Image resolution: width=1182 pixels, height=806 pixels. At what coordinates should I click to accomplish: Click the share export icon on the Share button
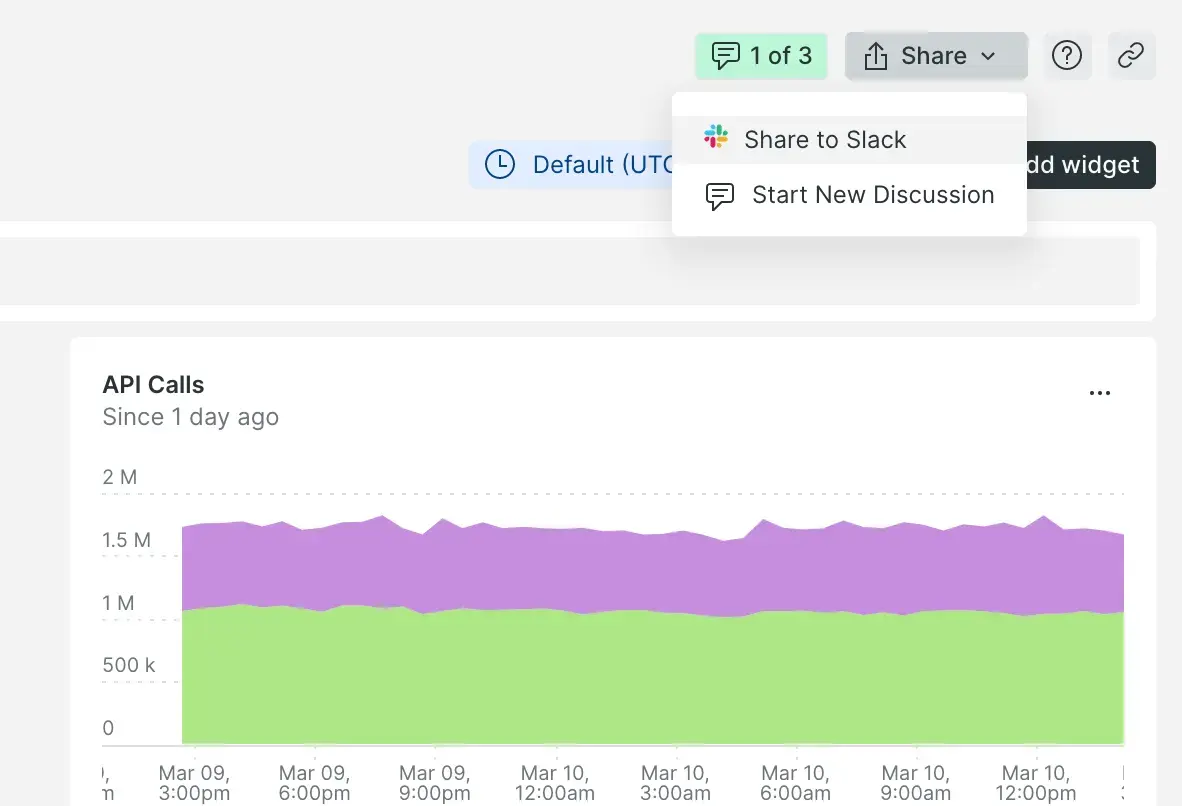(875, 56)
